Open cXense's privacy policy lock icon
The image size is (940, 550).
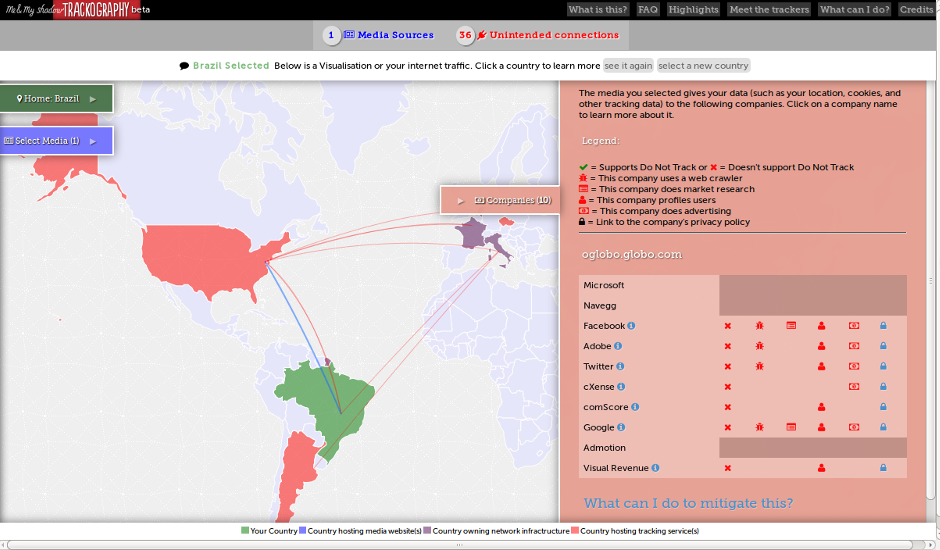tap(883, 387)
